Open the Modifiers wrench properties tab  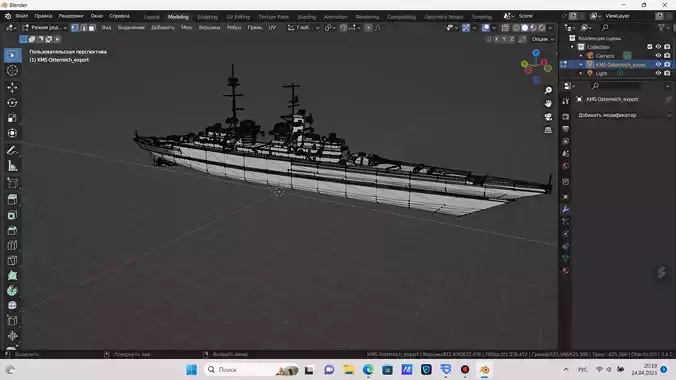pyautogui.click(x=566, y=209)
